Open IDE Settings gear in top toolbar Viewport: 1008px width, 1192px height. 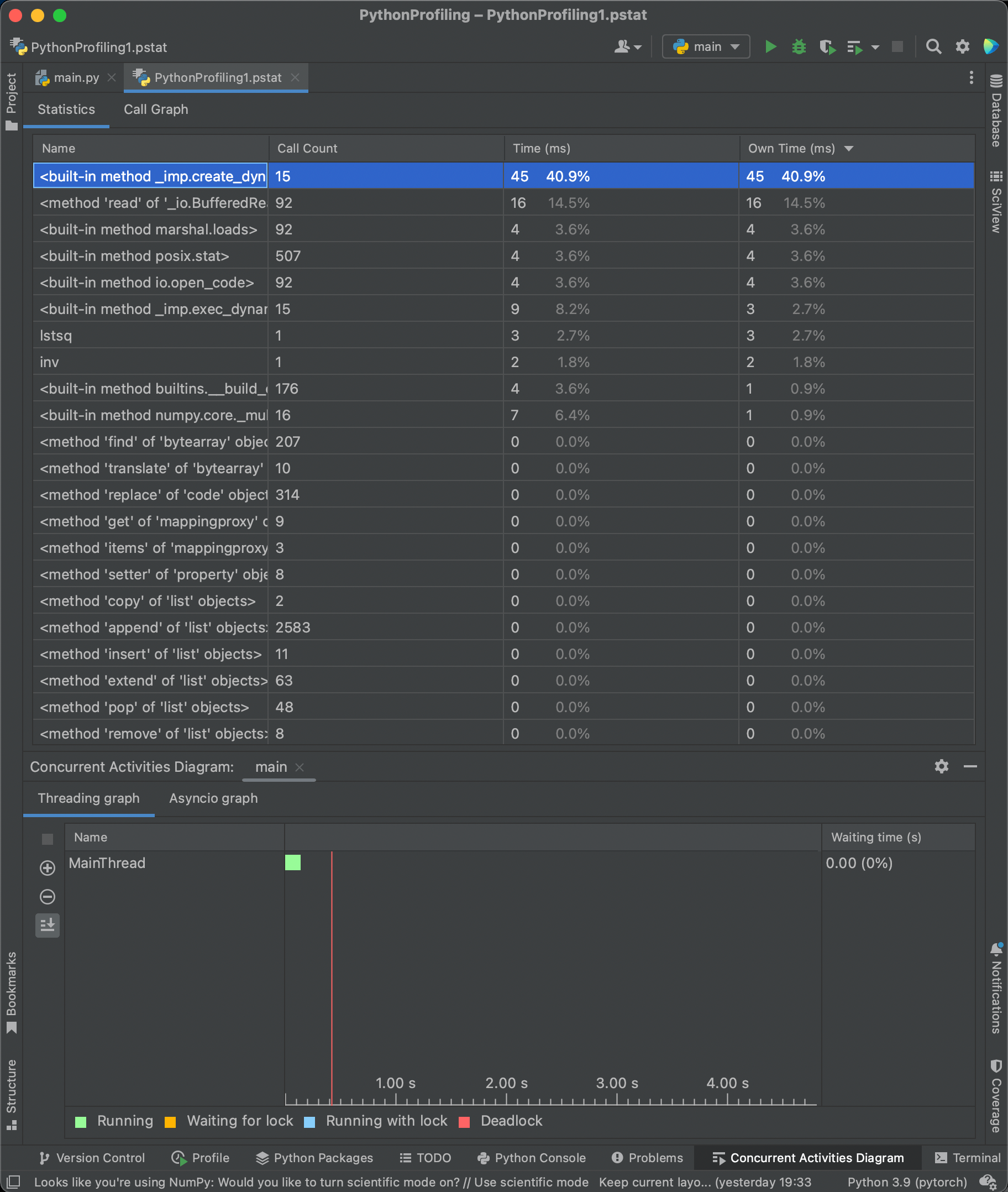pos(962,47)
